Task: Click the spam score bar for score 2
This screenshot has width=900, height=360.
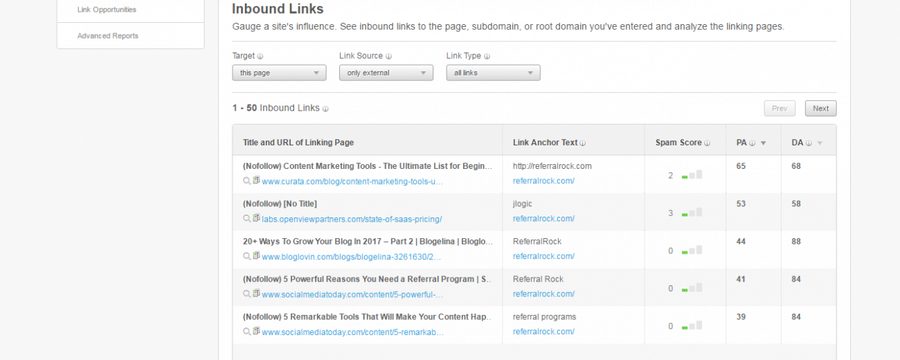Action: coord(692,175)
